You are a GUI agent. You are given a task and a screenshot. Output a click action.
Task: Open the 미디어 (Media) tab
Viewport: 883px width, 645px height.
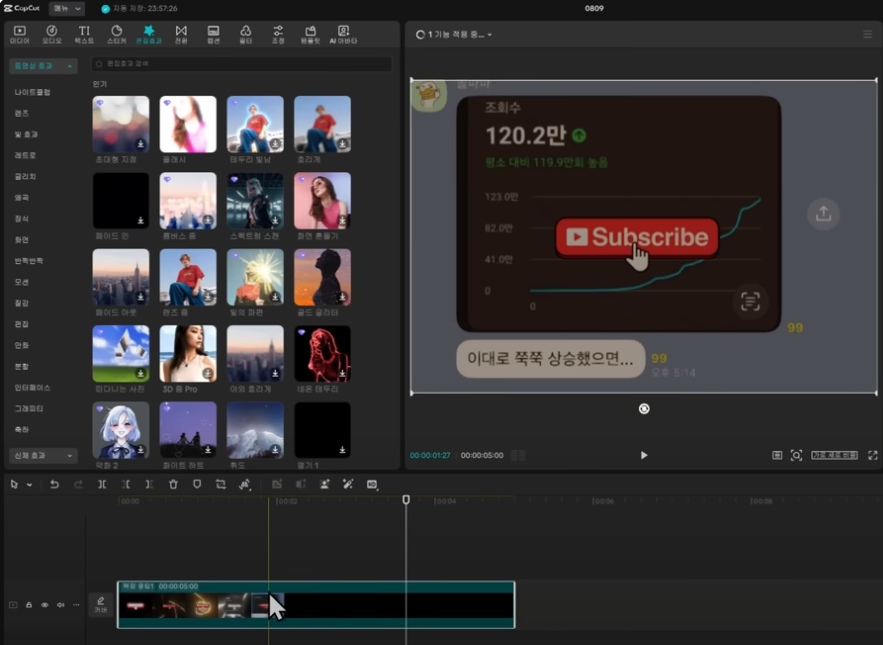(x=20, y=34)
